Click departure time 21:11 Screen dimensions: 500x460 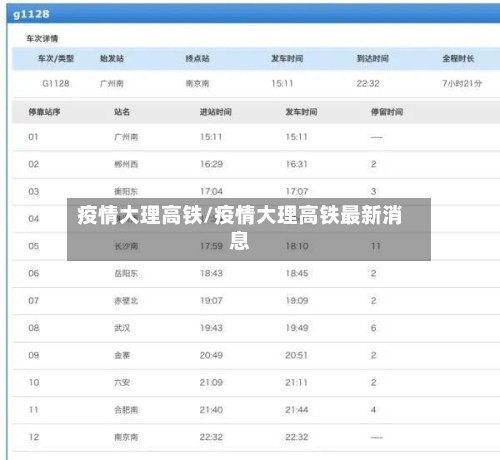(296, 383)
